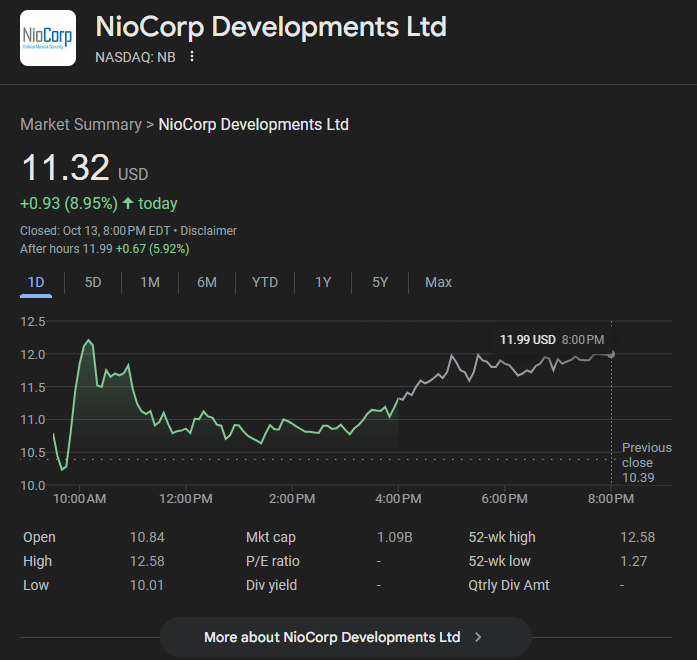Click the NASDAQ: NB ticker text

coord(135,57)
